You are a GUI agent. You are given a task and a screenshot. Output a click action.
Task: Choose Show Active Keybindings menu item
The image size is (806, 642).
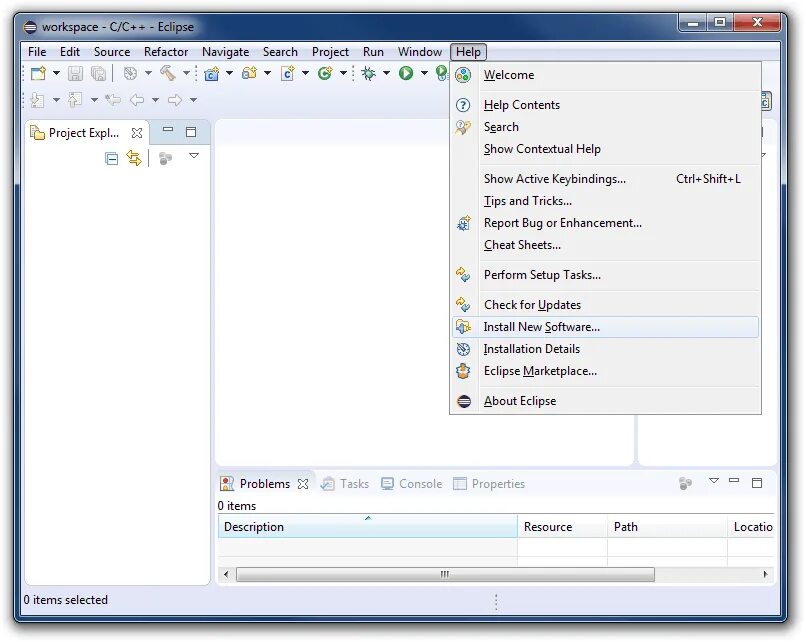coord(605,179)
